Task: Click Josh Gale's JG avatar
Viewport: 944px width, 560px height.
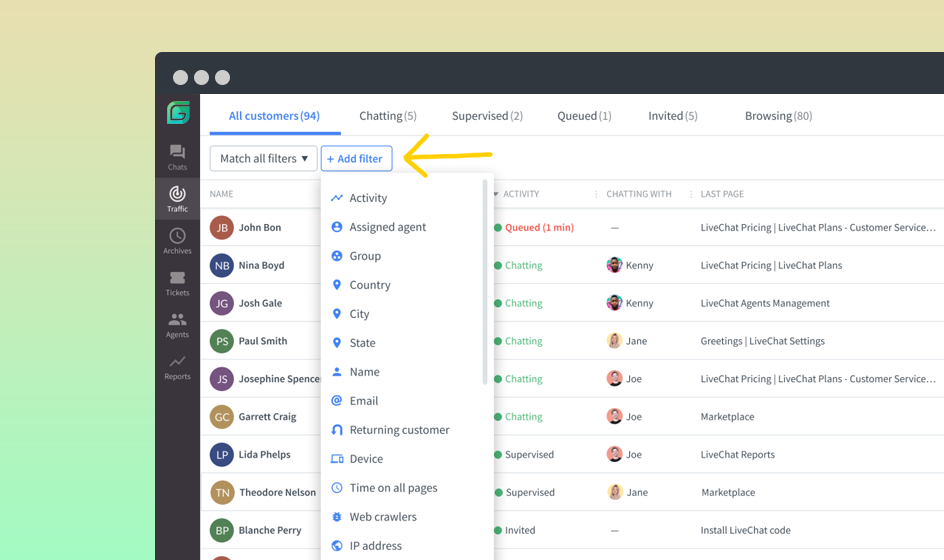Action: tap(222, 303)
